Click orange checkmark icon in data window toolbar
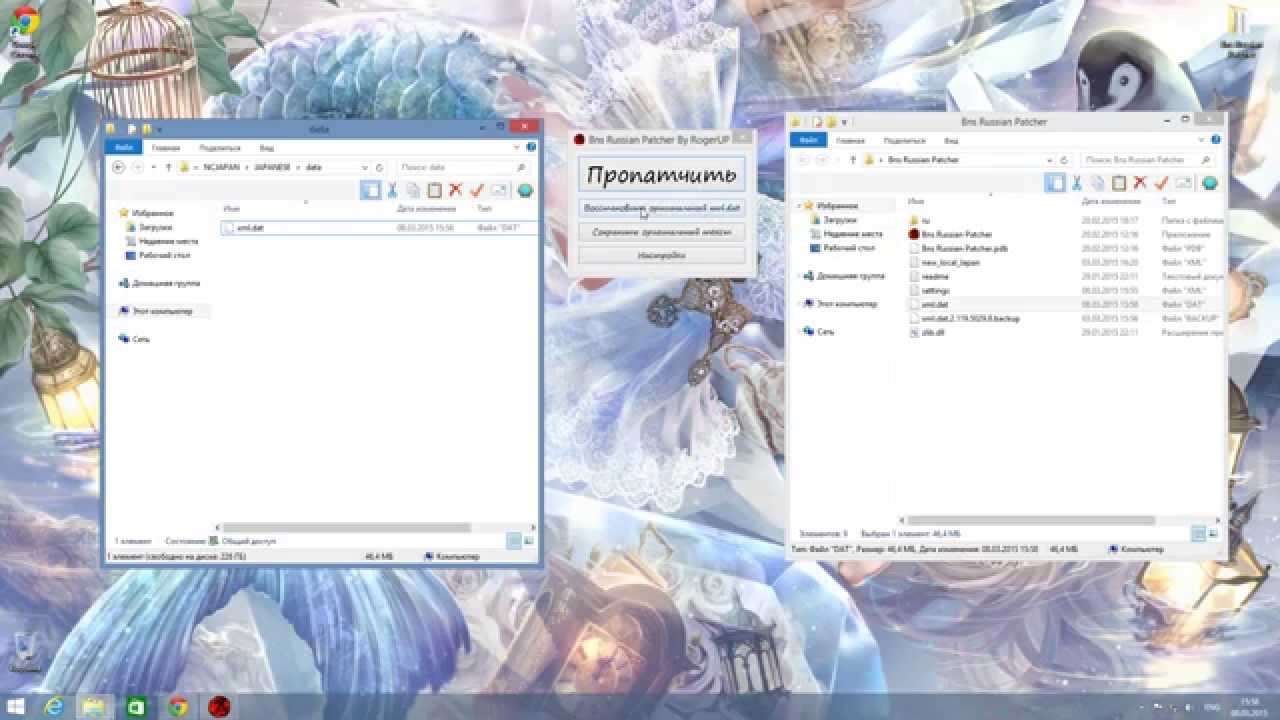 (476, 190)
